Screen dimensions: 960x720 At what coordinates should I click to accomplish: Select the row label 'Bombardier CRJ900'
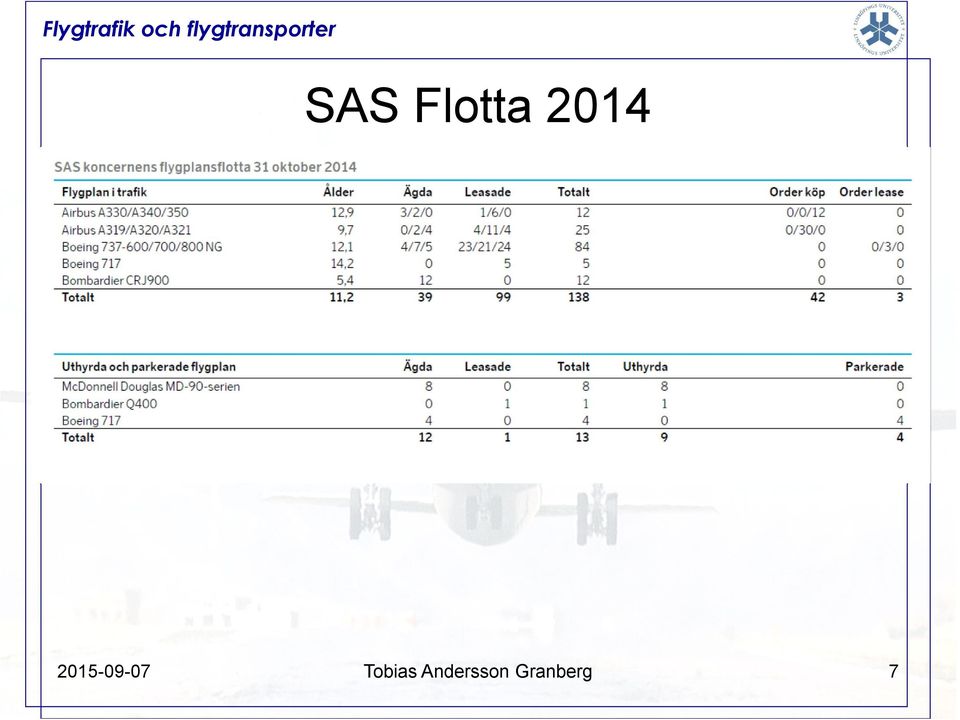(x=115, y=280)
